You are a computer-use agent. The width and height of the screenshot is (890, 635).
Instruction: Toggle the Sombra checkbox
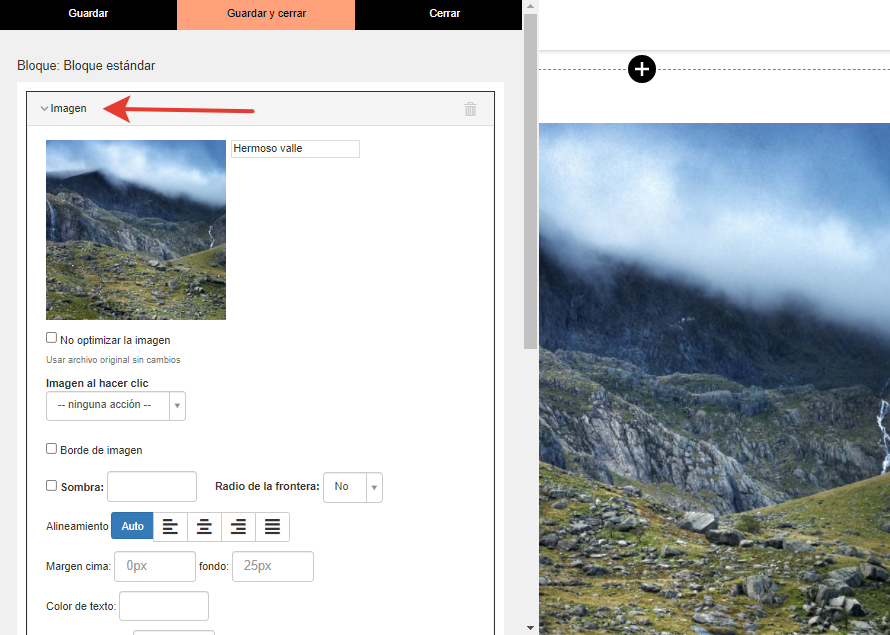(52, 486)
